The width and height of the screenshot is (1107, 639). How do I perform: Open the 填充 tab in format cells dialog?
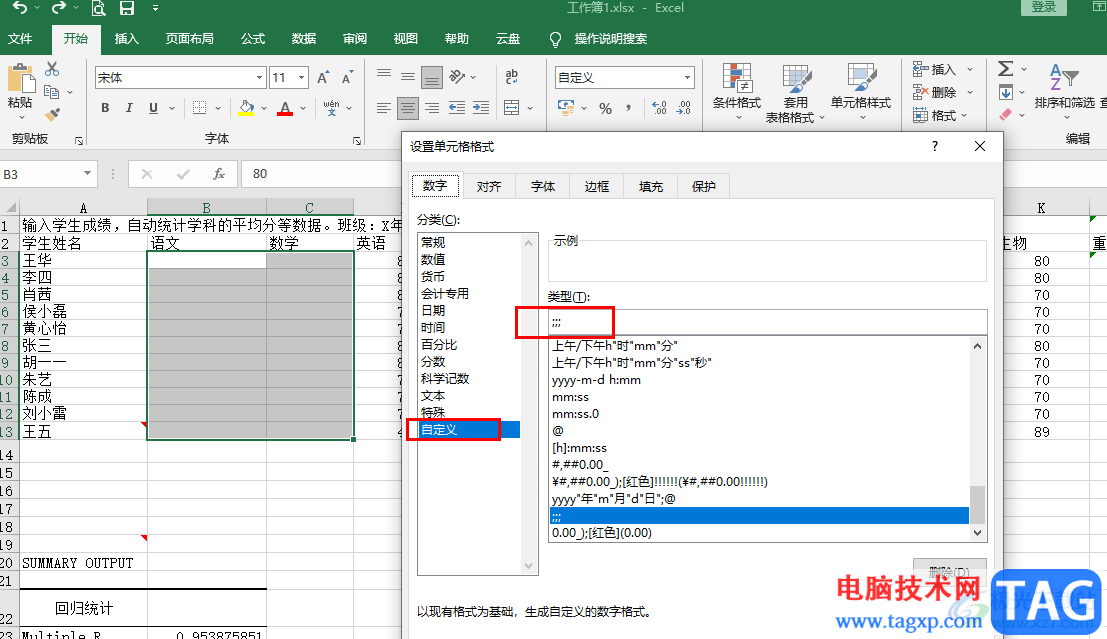coord(650,186)
